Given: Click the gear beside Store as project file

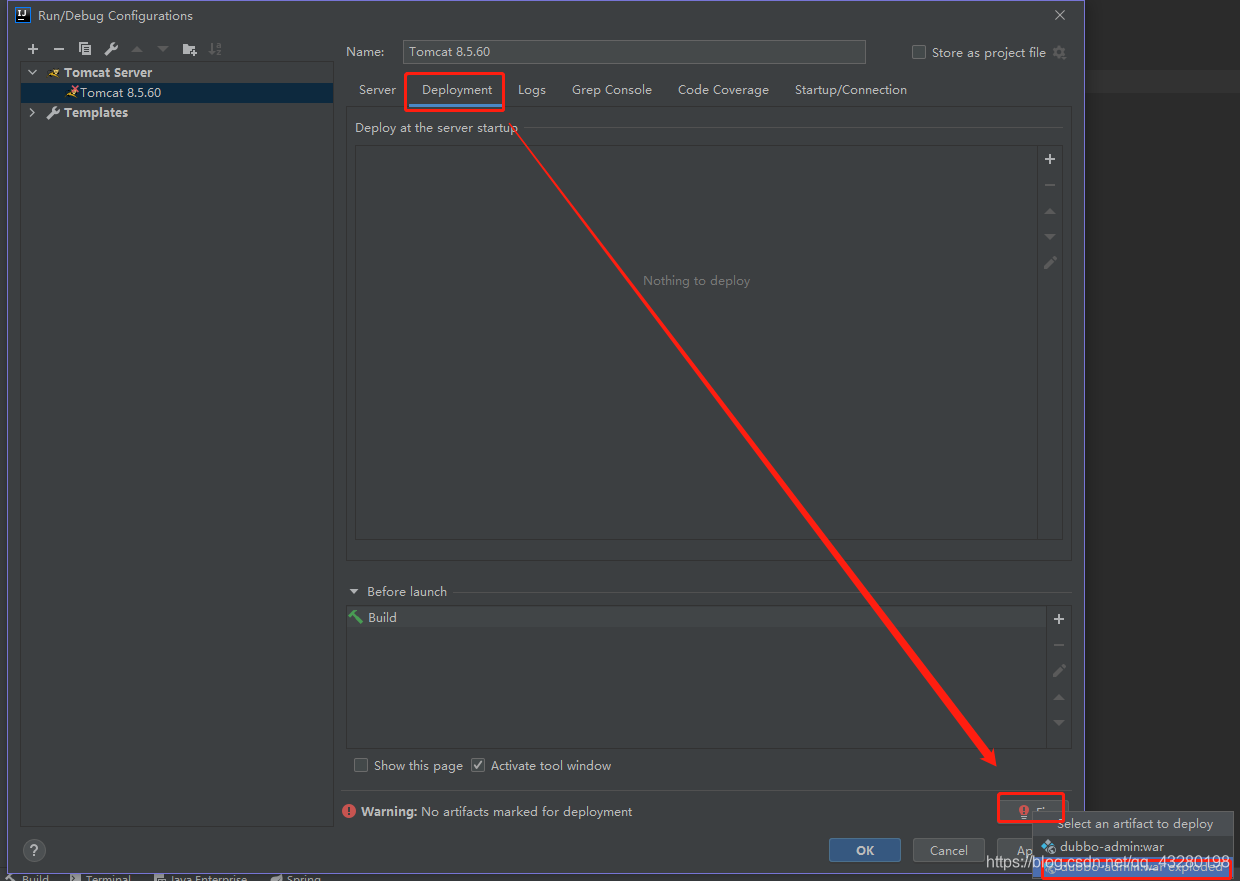Looking at the screenshot, I should (x=1060, y=52).
